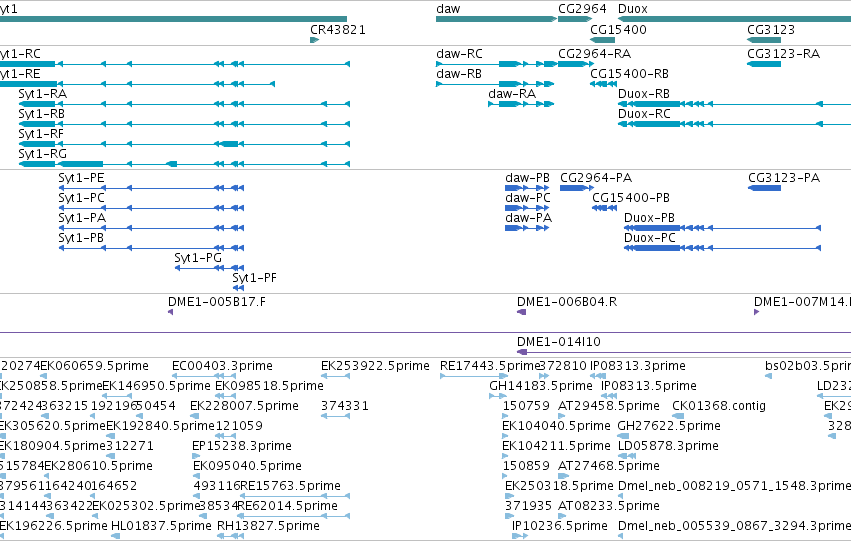Select the RE15763.5prime EST label

tap(290, 486)
